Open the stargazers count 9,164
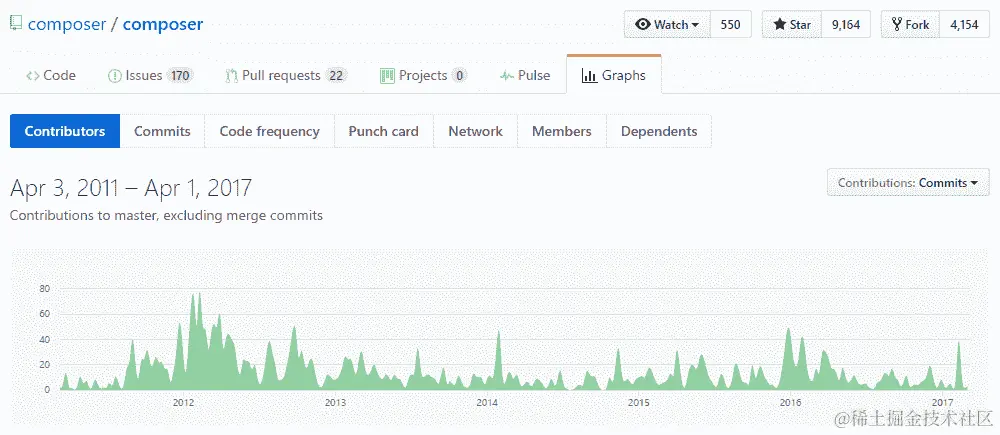Image resolution: width=1000 pixels, height=435 pixels. tap(846, 24)
